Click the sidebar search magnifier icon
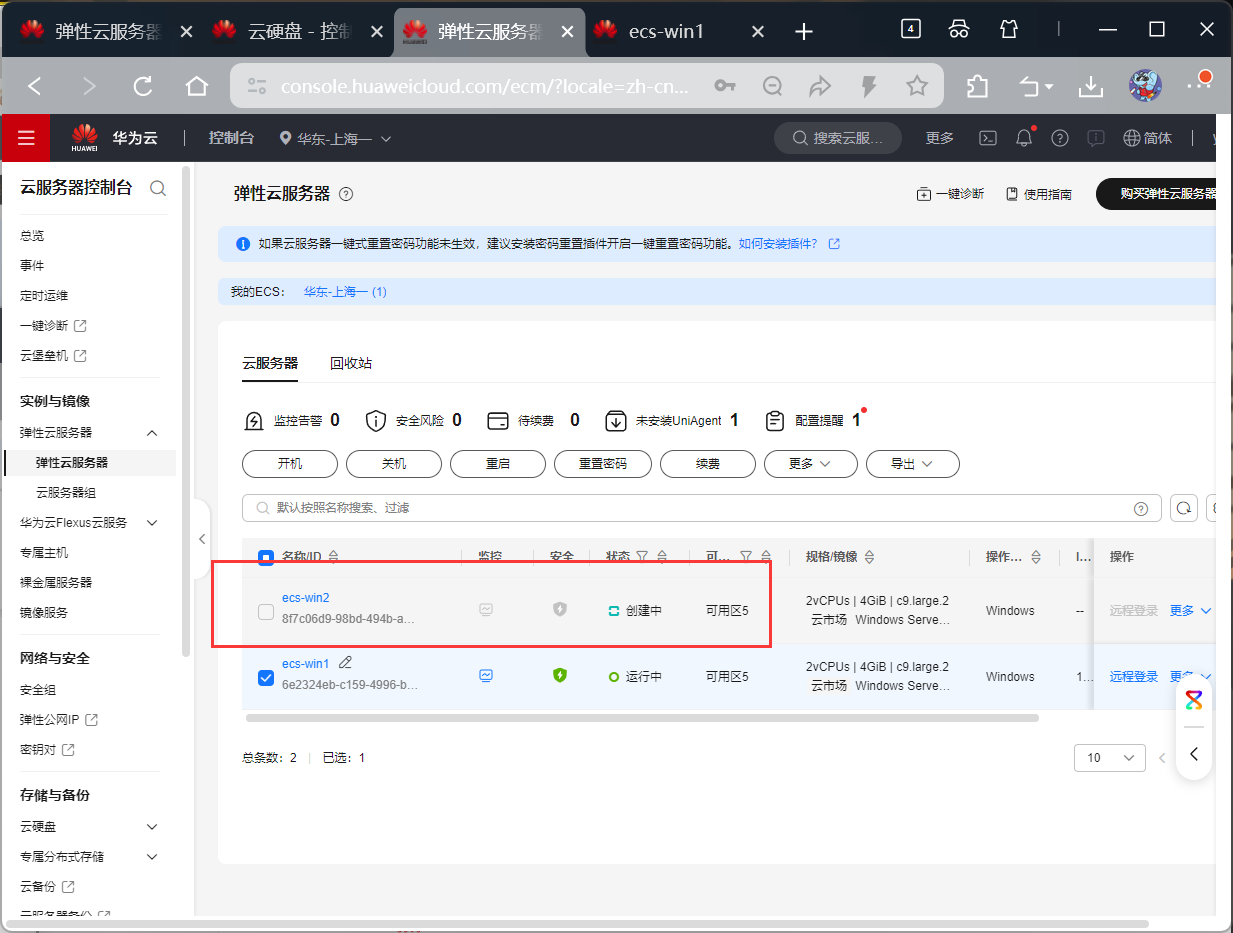 pyautogui.click(x=158, y=188)
